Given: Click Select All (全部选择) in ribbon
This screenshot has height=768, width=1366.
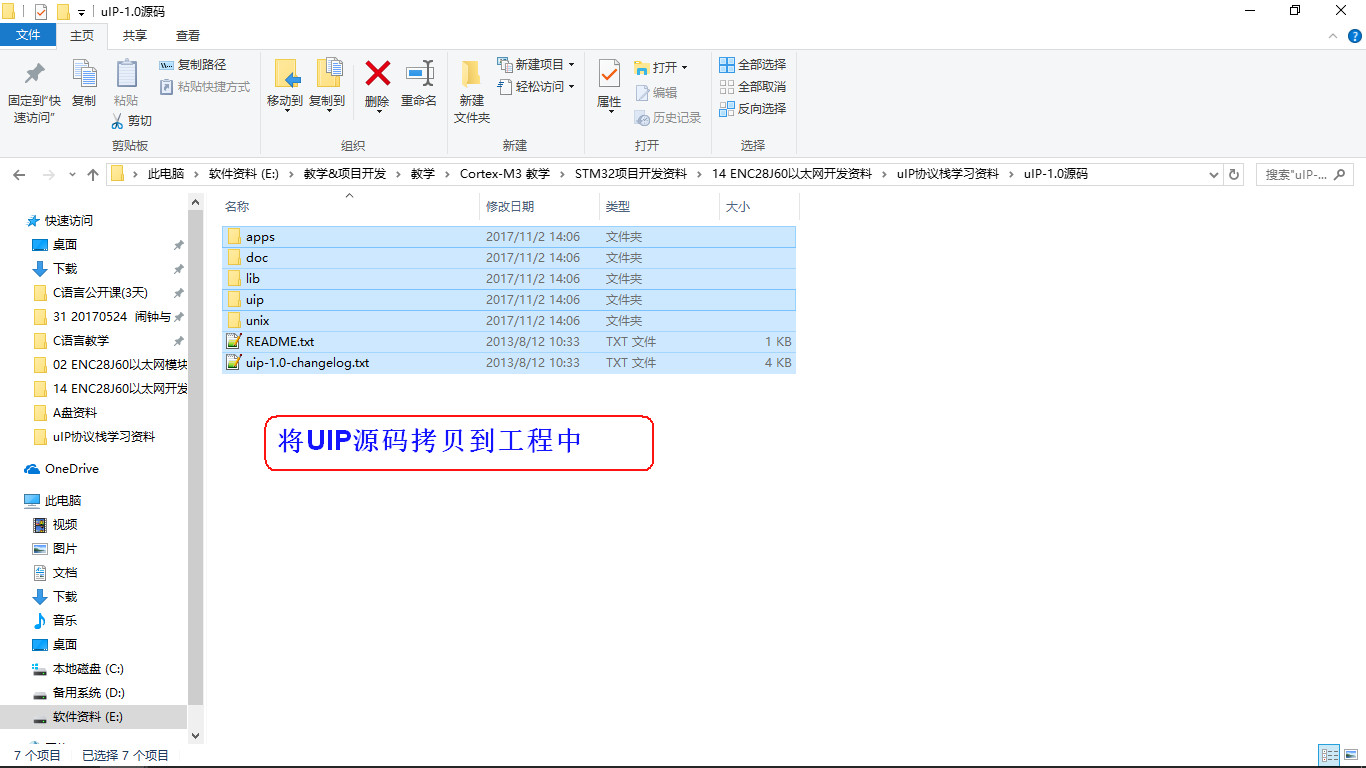Looking at the screenshot, I should (x=753, y=65).
